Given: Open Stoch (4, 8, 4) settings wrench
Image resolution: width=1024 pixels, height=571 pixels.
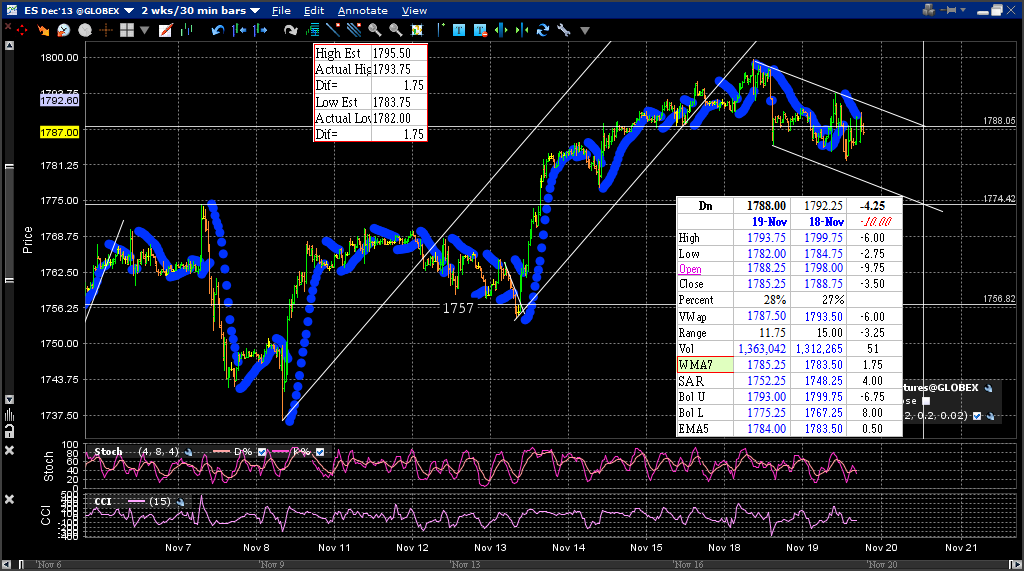Looking at the screenshot, I should coord(189,452).
